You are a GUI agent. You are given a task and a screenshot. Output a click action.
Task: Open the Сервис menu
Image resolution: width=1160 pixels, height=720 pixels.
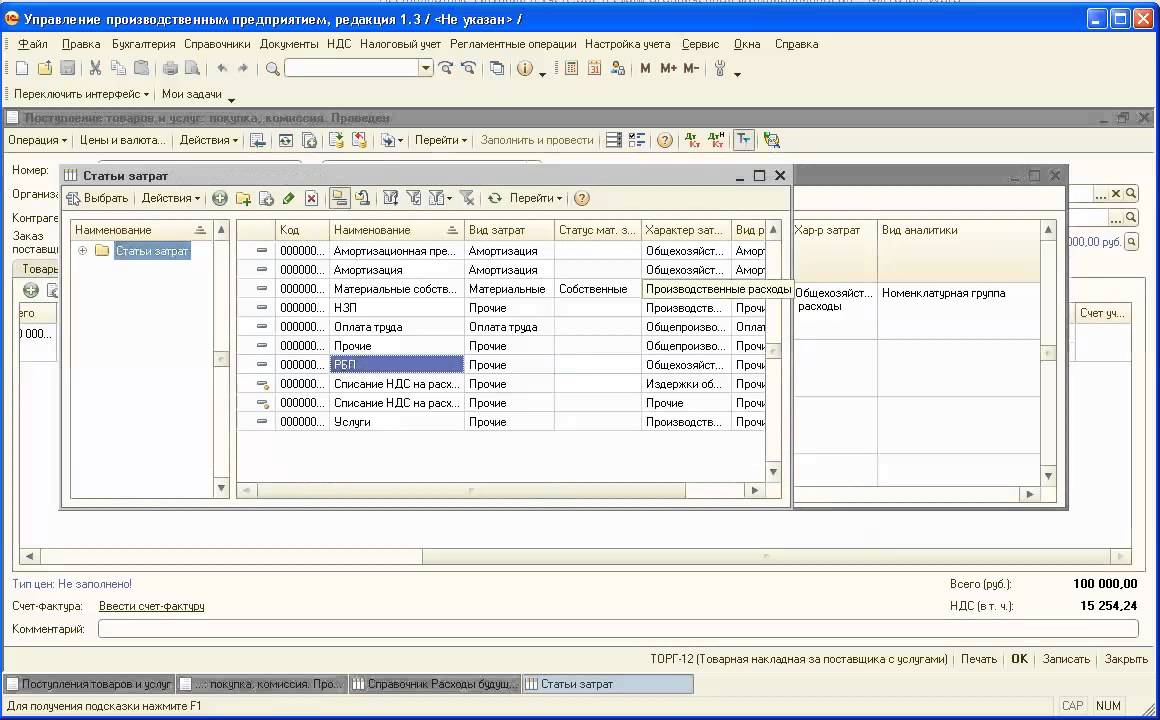tap(701, 44)
